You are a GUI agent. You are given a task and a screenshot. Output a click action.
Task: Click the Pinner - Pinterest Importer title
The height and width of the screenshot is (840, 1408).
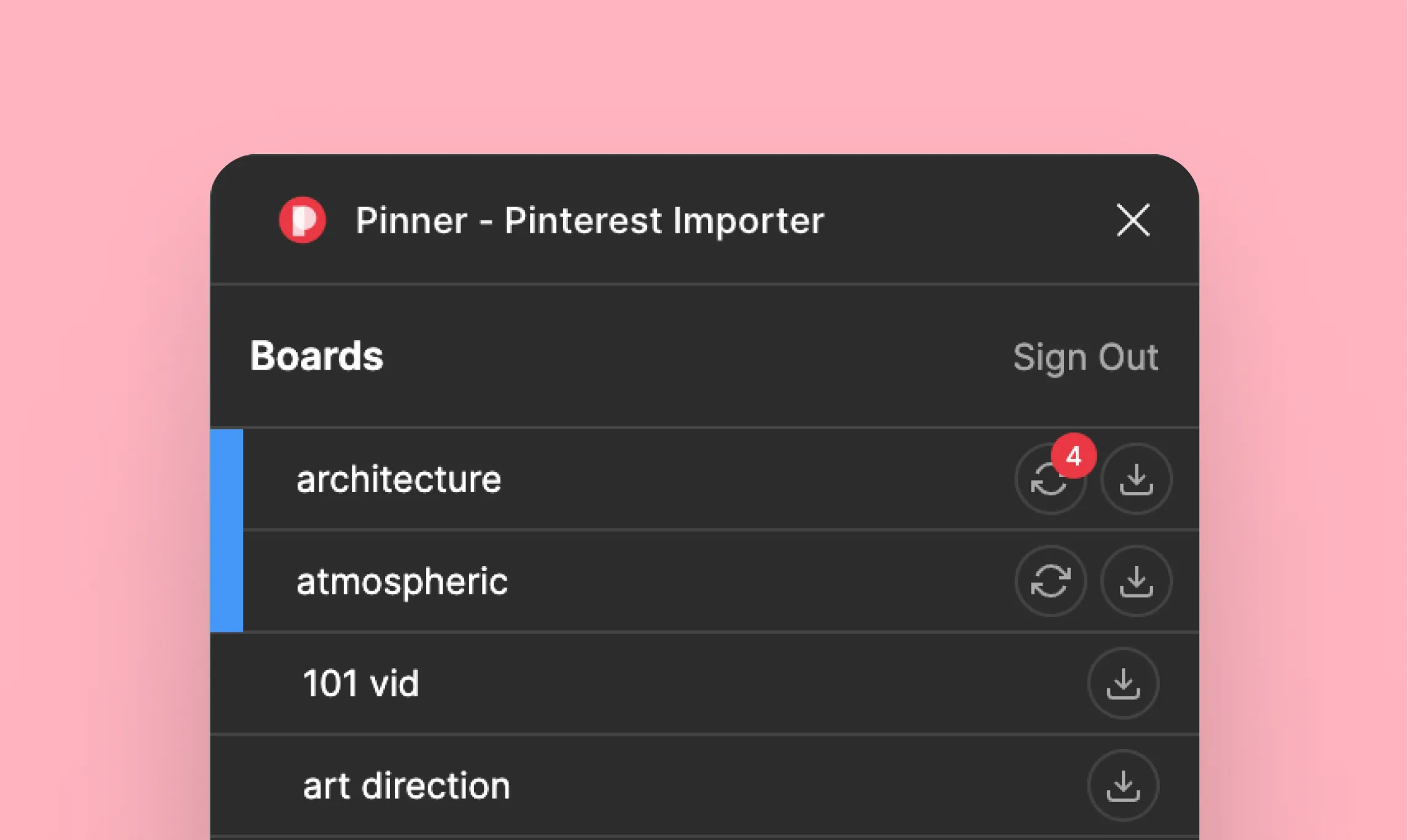click(x=590, y=221)
